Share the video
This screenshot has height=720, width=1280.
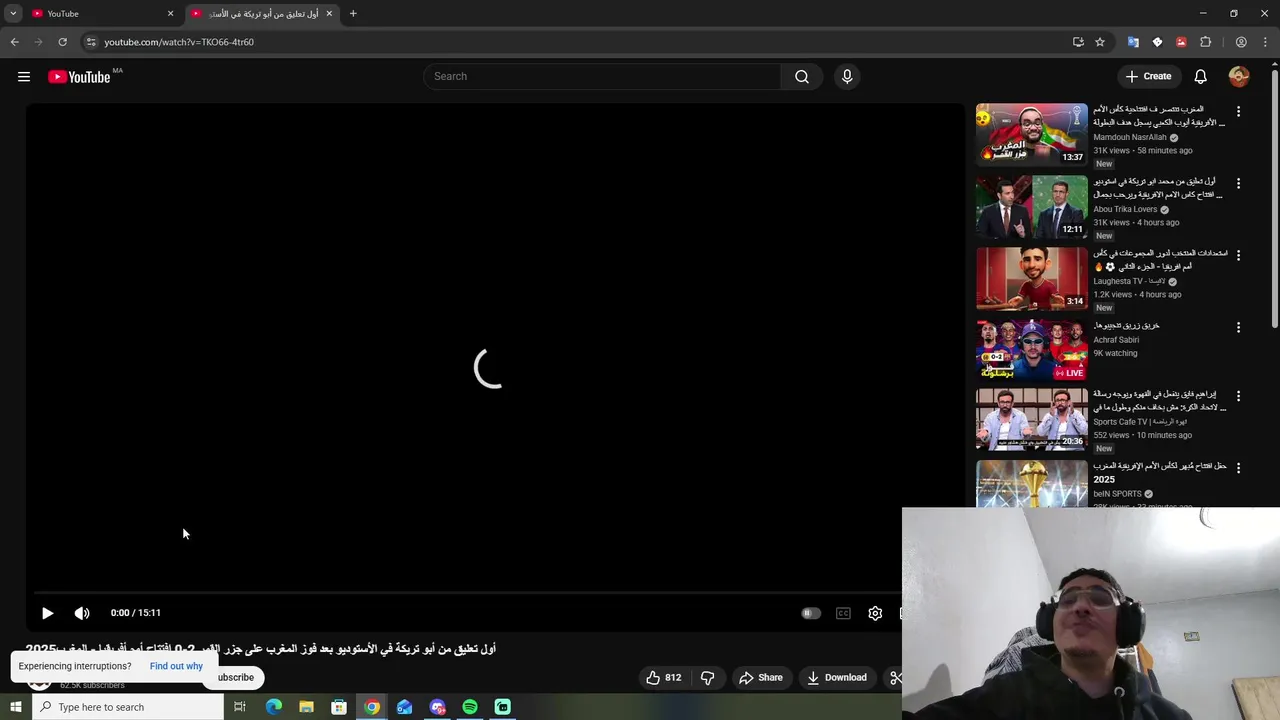(x=761, y=678)
